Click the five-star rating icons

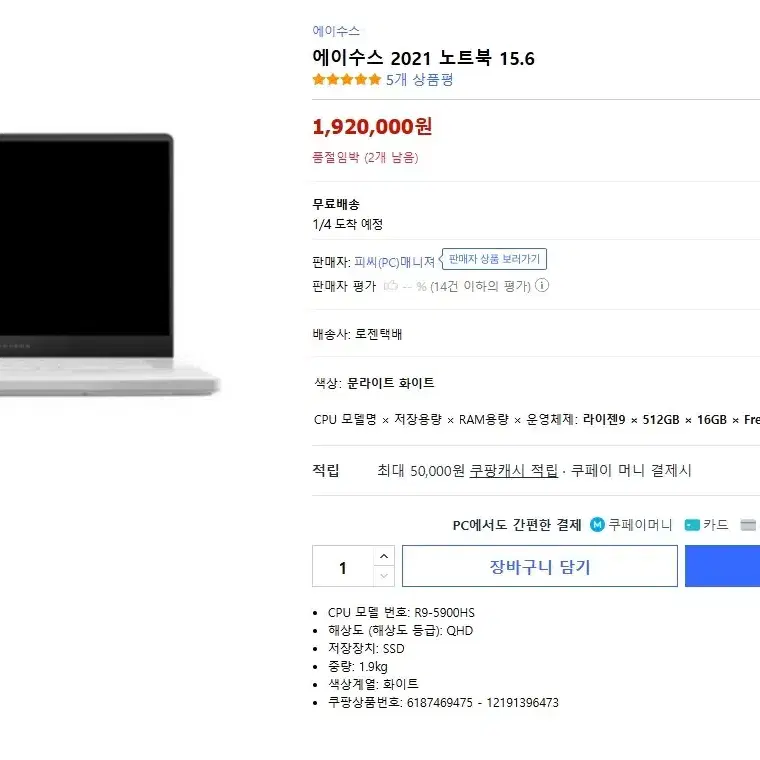coord(347,79)
